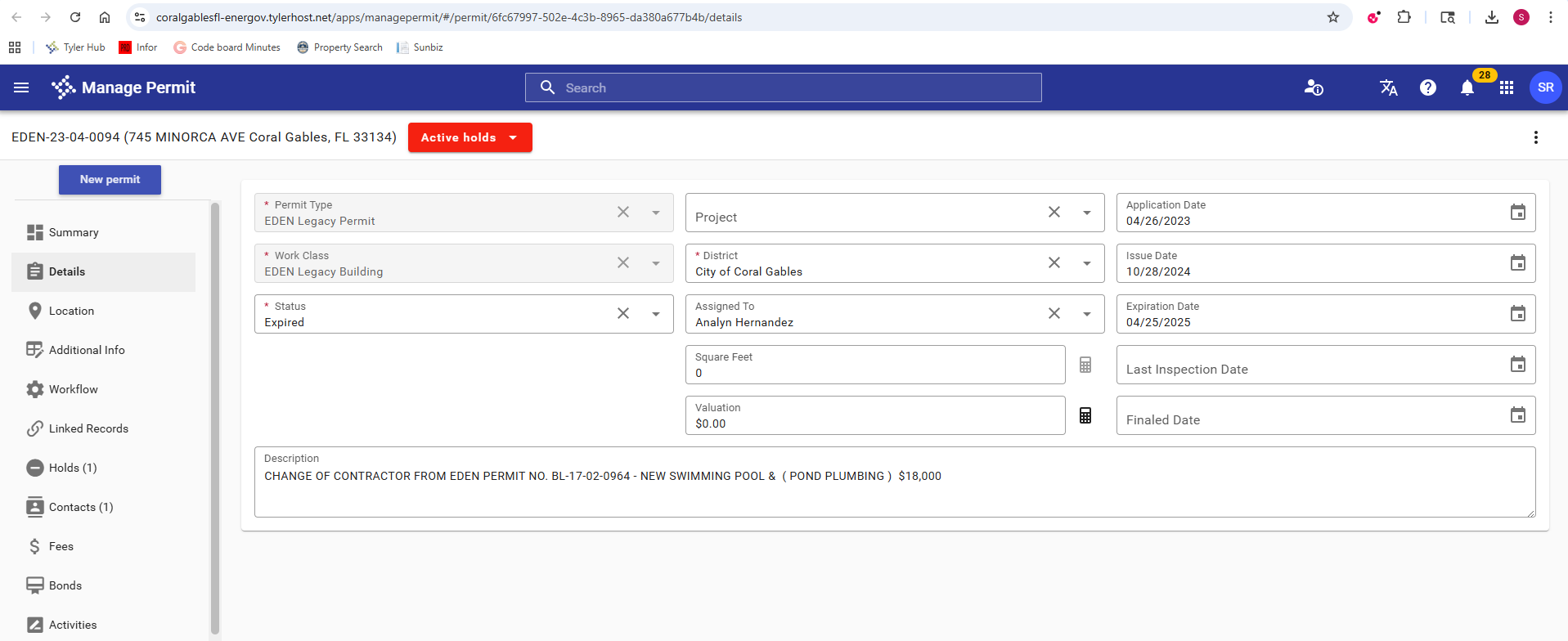Clear the Status field value
The image size is (1568, 641).
tap(623, 314)
